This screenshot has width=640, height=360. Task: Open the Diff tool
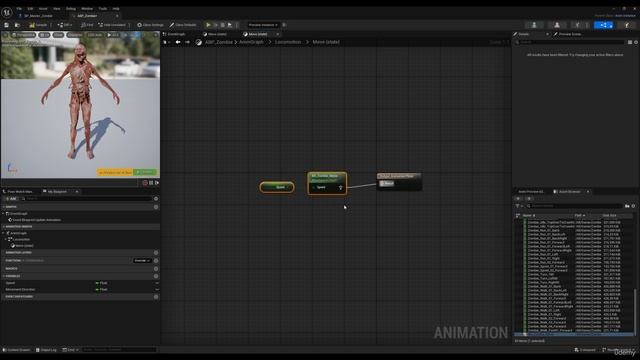pyautogui.click(x=64, y=25)
